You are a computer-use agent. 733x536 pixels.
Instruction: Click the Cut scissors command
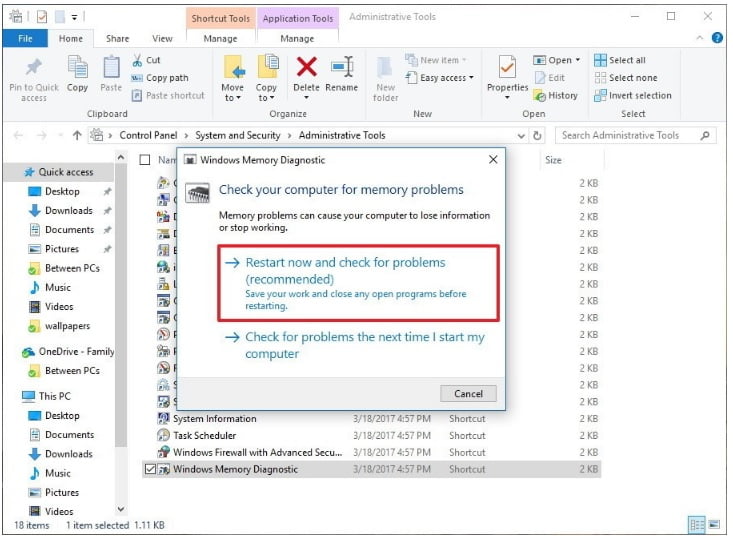point(146,60)
